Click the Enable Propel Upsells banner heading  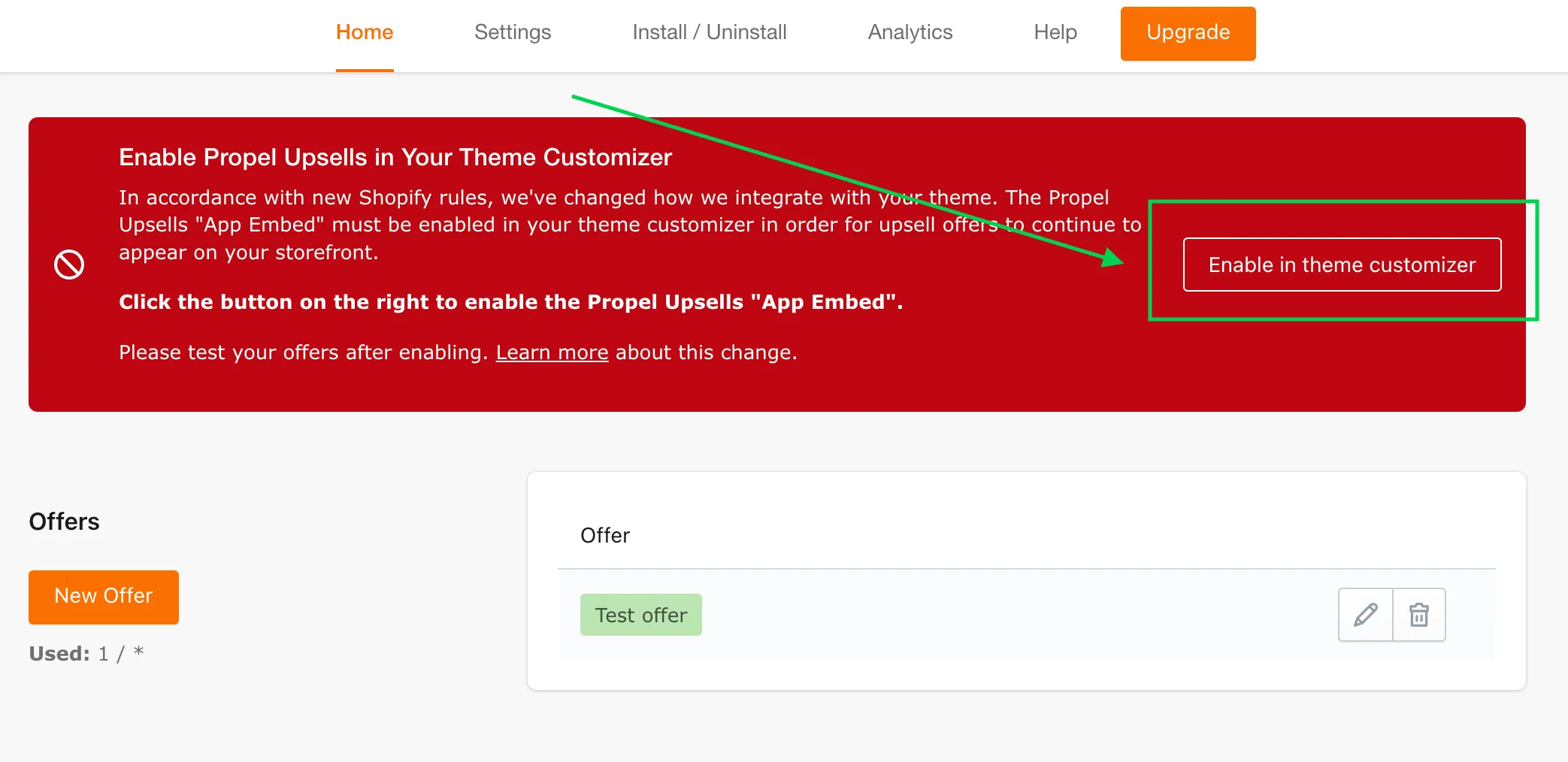[395, 157]
